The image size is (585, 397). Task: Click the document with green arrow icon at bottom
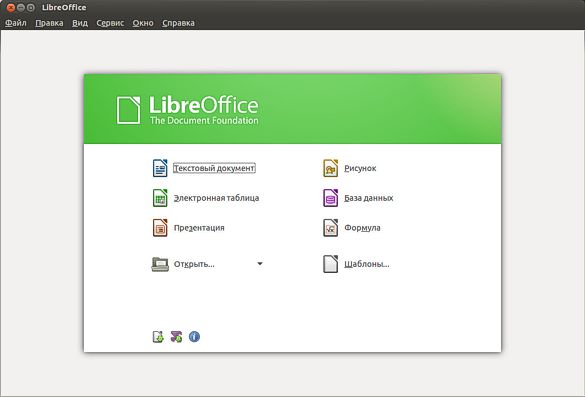point(158,337)
